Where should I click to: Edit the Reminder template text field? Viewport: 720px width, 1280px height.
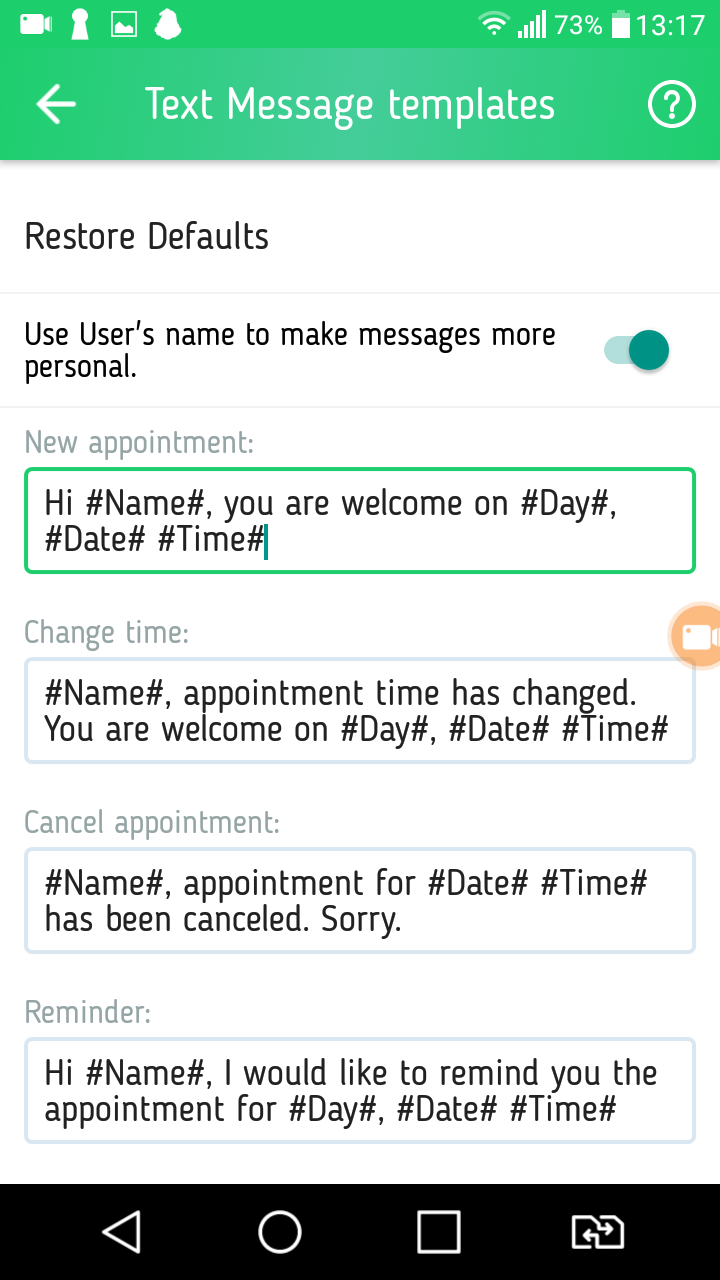[x=360, y=1091]
